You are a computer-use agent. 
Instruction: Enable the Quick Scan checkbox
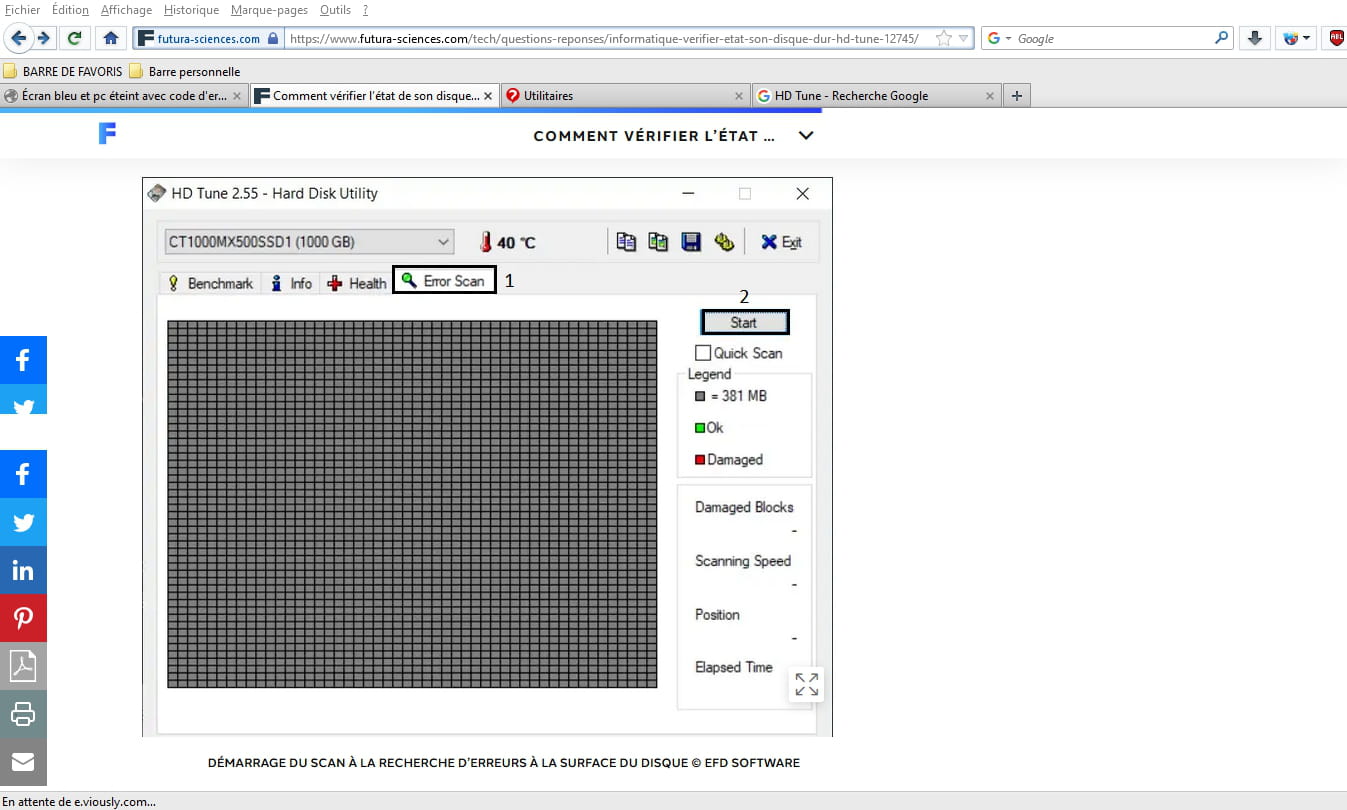(703, 353)
